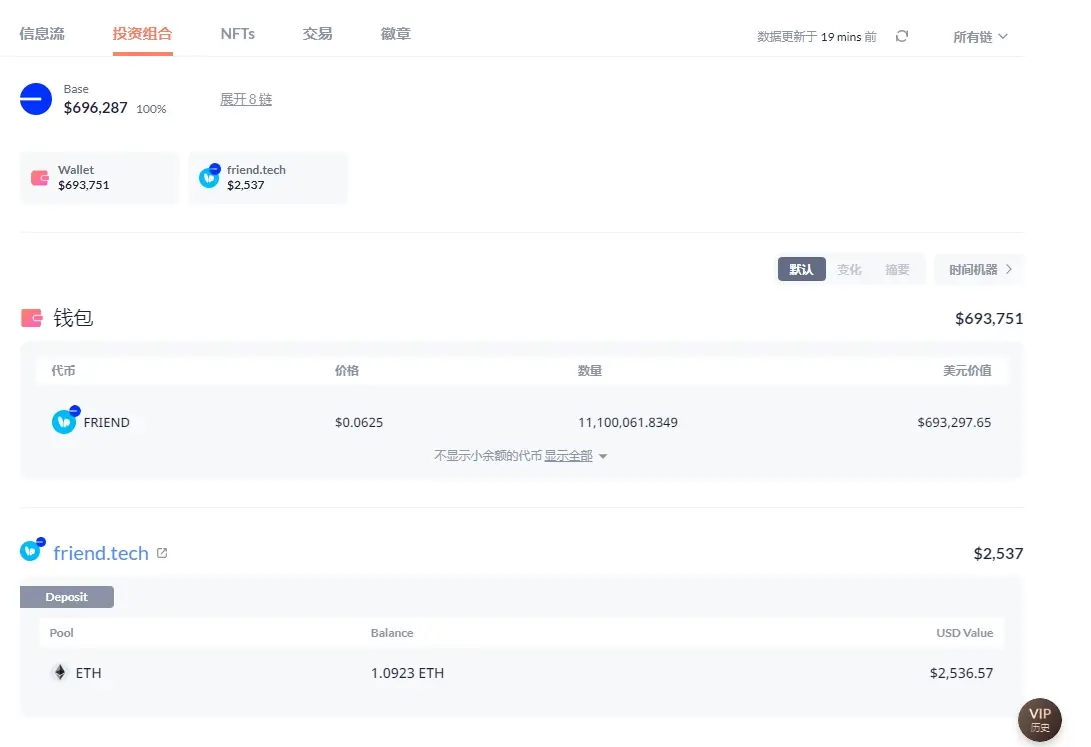The image size is (1091, 747).
Task: Open the 所有链 chain dropdown
Action: (980, 37)
